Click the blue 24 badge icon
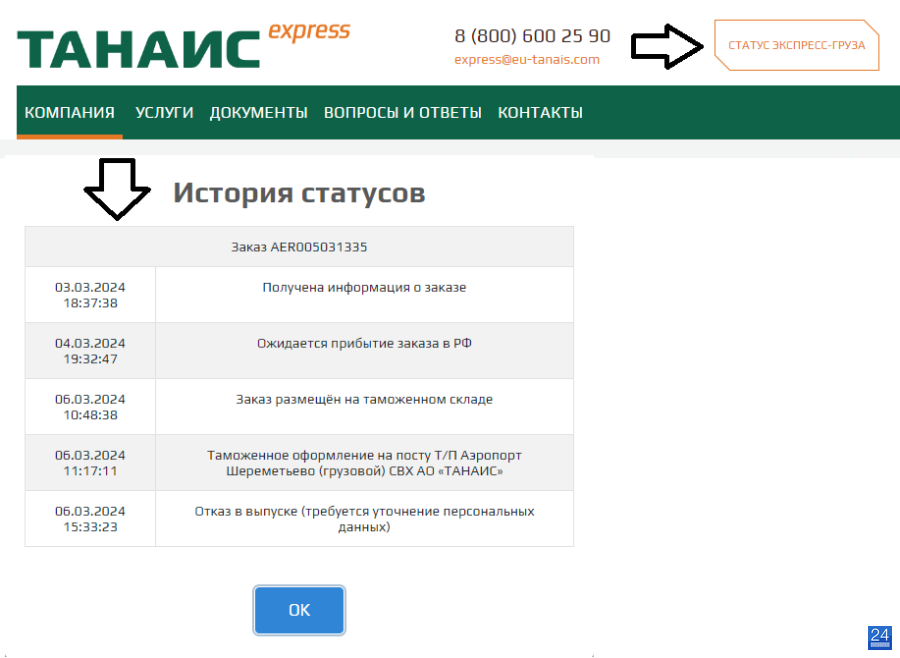 [879, 638]
